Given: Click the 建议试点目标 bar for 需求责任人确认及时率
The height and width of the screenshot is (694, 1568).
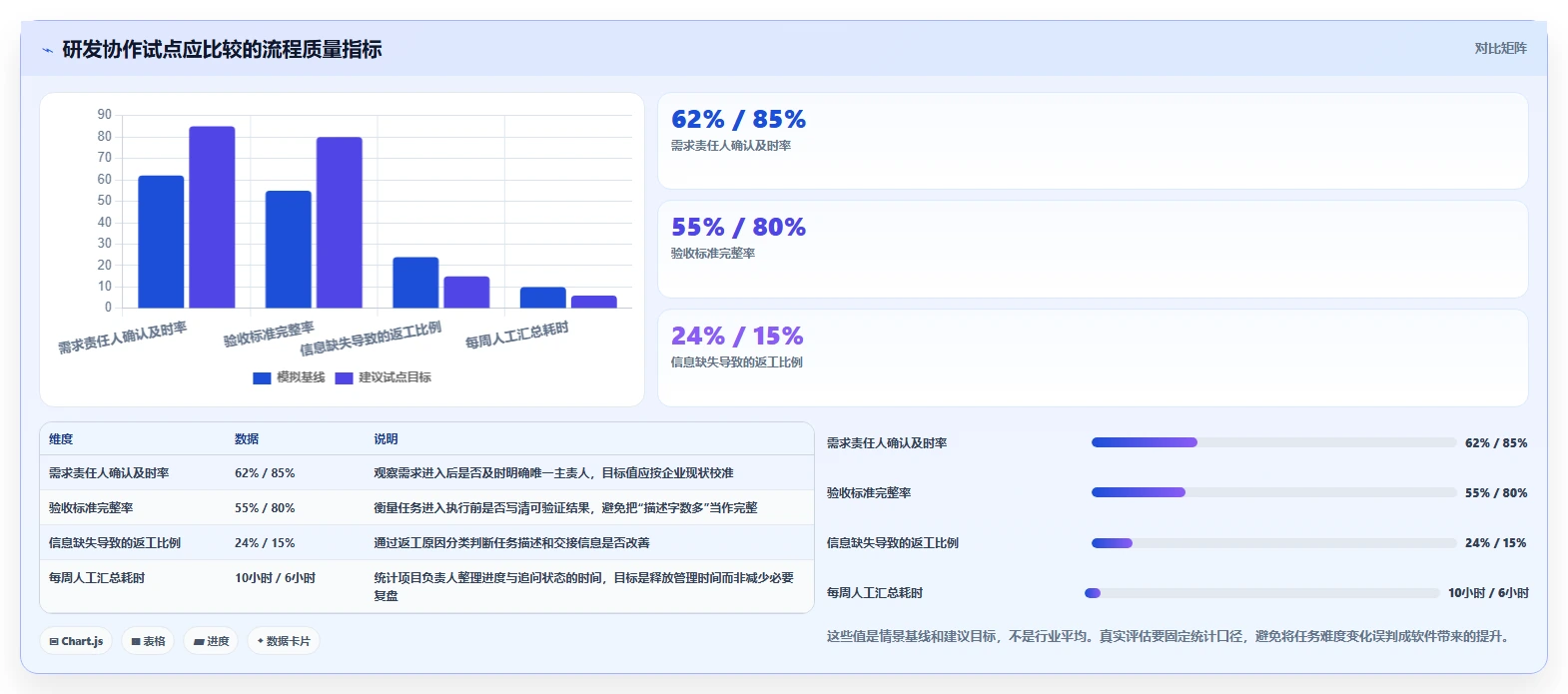Looking at the screenshot, I should click(x=212, y=217).
